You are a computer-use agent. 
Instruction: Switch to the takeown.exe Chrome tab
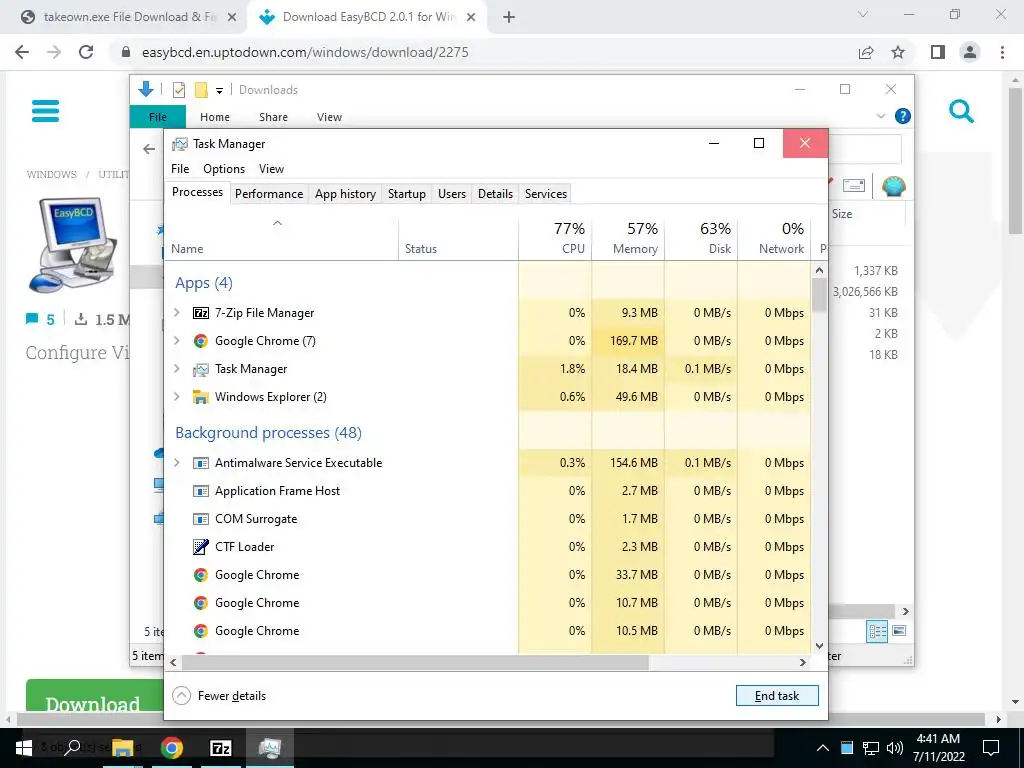click(x=129, y=17)
